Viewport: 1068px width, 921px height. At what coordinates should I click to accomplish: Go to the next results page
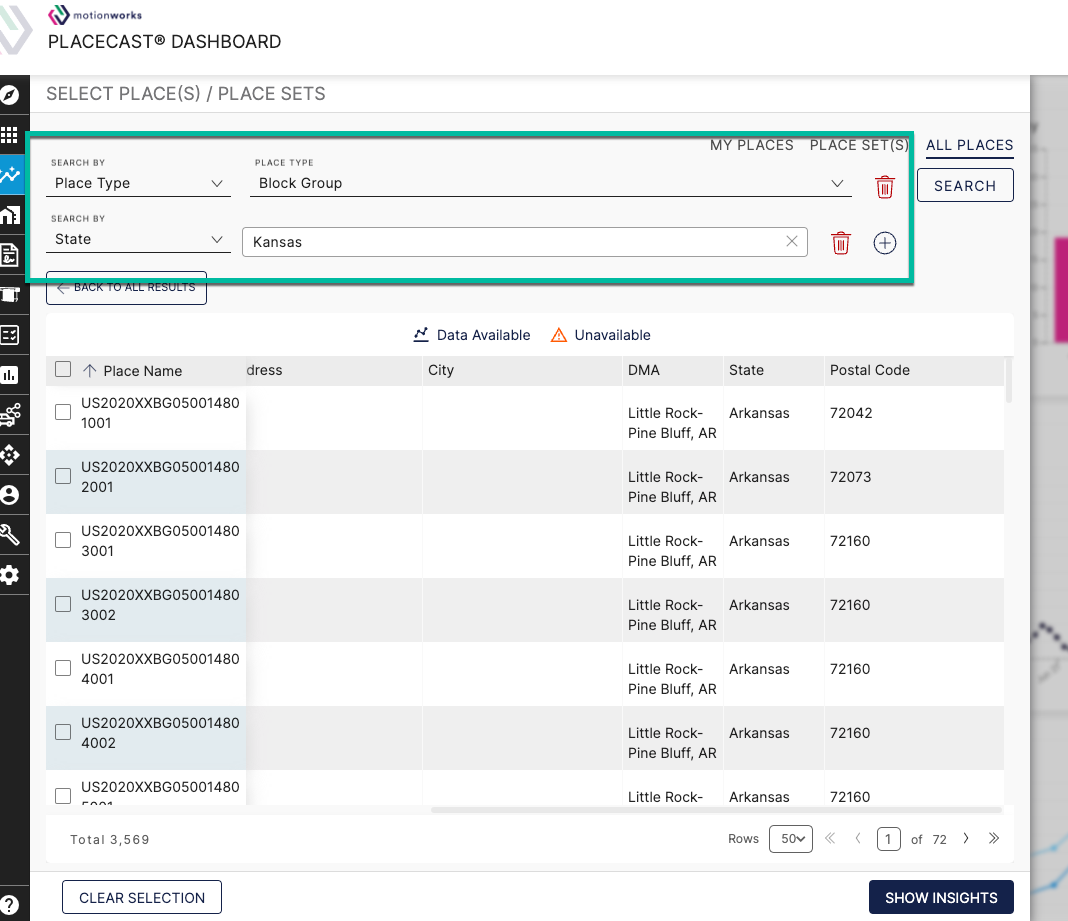966,838
